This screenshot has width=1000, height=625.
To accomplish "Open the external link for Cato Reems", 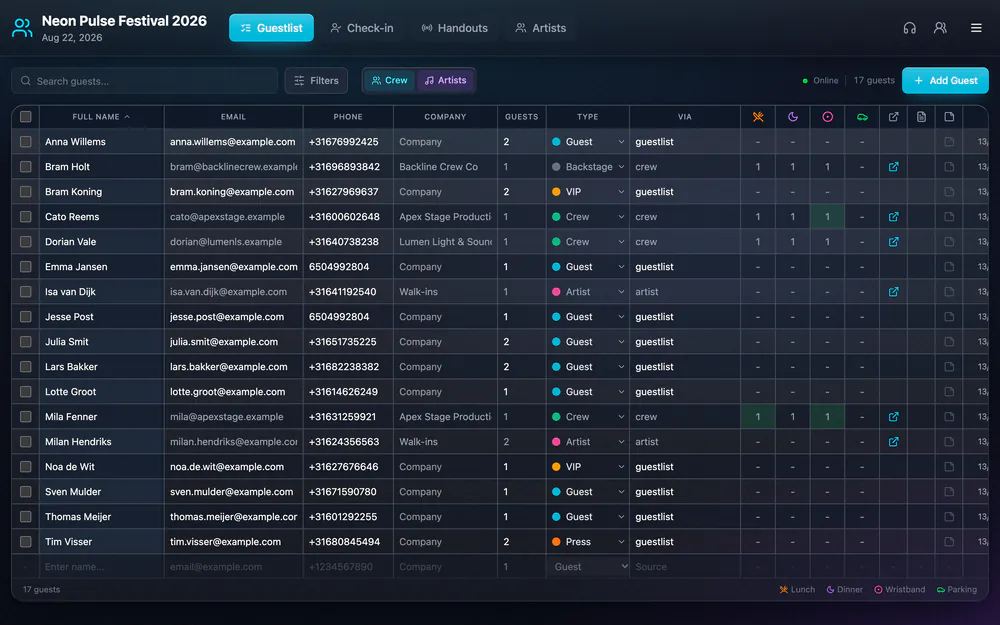I will point(893,217).
